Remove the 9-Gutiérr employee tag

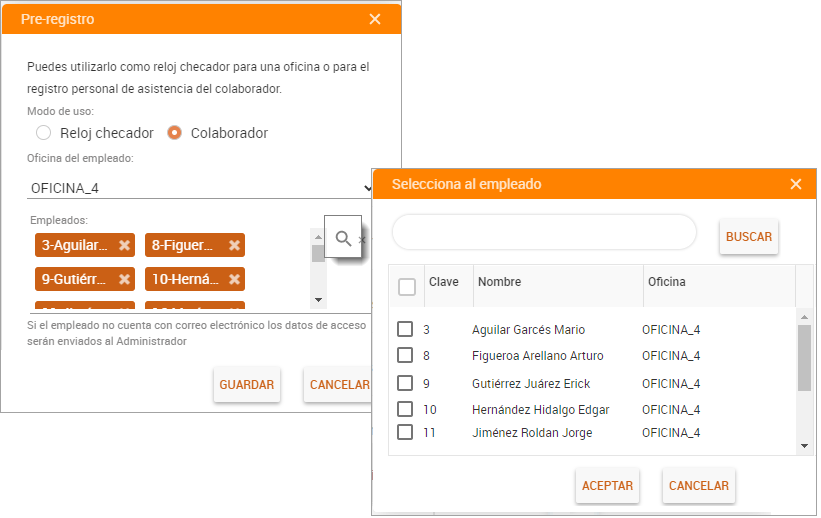(124, 279)
